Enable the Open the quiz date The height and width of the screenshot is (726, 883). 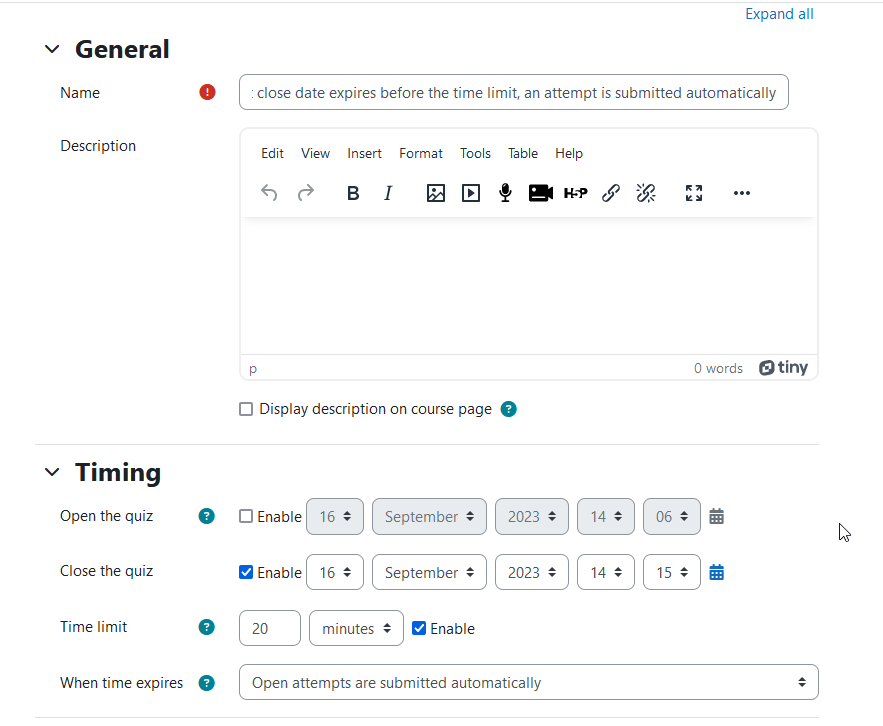coord(246,516)
